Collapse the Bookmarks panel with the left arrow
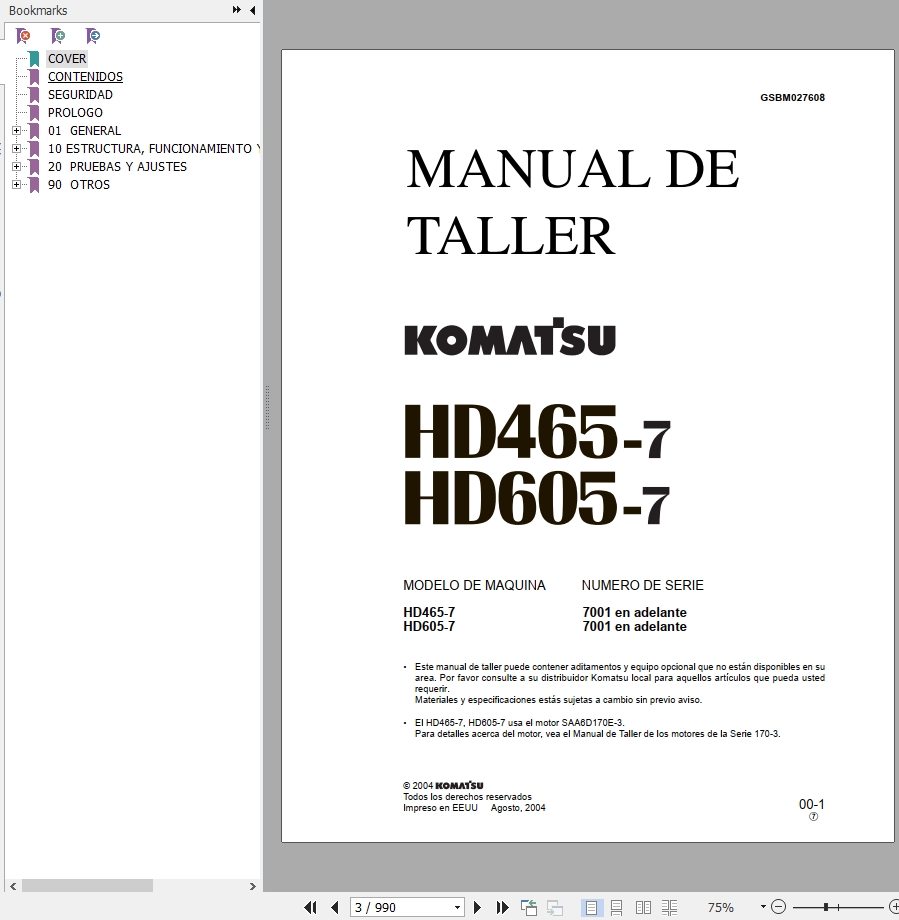Image resolution: width=899 pixels, height=920 pixels. [252, 10]
